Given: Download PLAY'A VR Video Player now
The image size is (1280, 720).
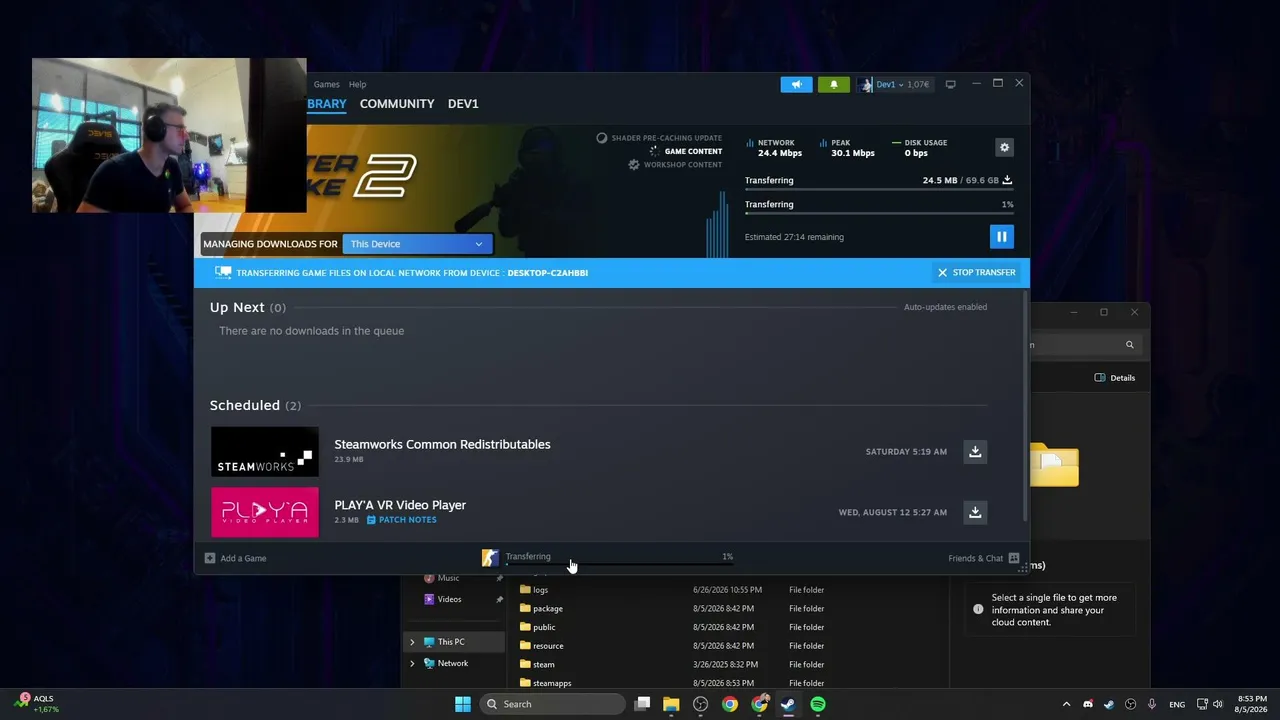Looking at the screenshot, I should pos(975,512).
